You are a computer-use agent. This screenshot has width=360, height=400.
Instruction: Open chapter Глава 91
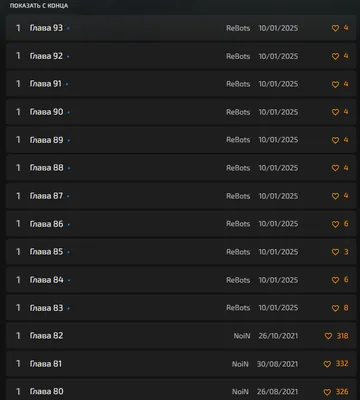coord(46,84)
